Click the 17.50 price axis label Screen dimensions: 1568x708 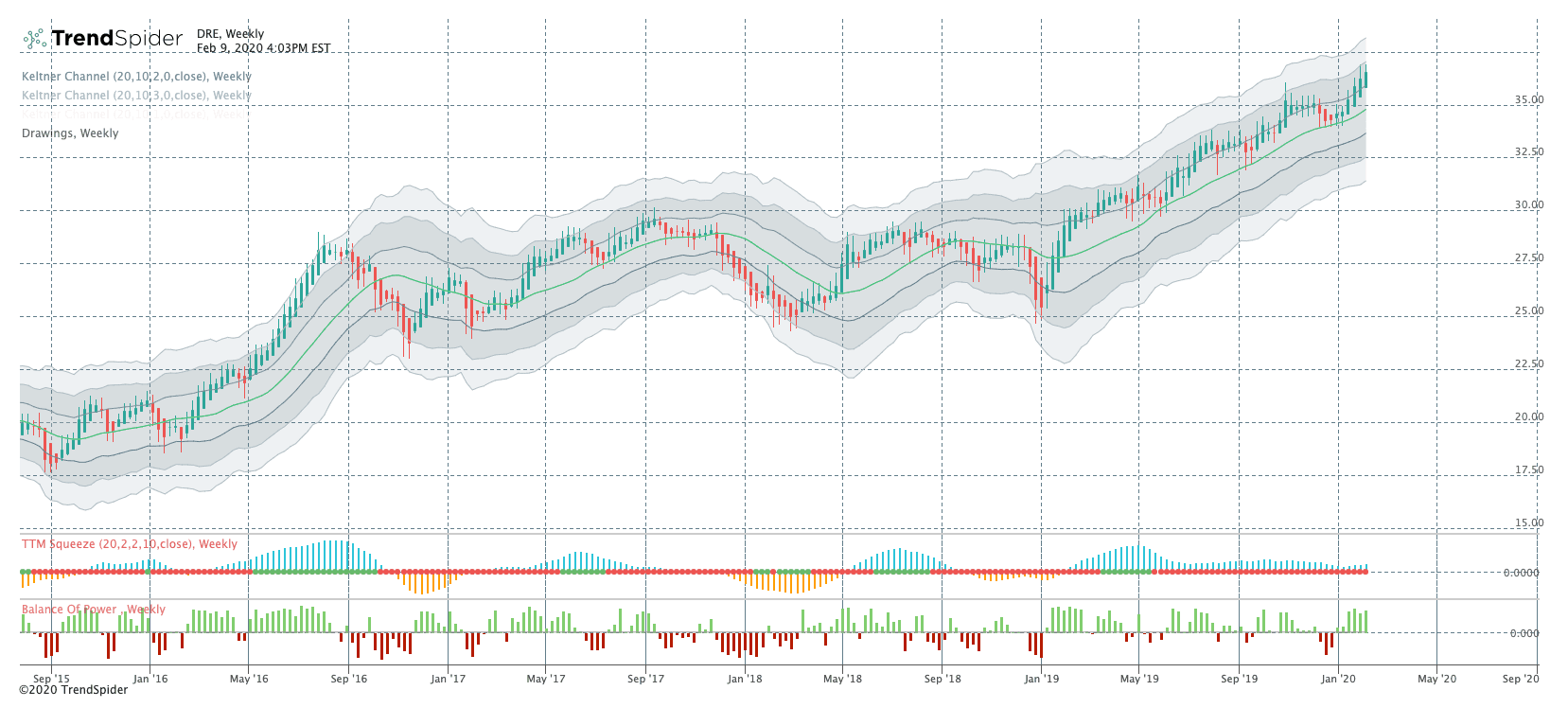[1529, 469]
